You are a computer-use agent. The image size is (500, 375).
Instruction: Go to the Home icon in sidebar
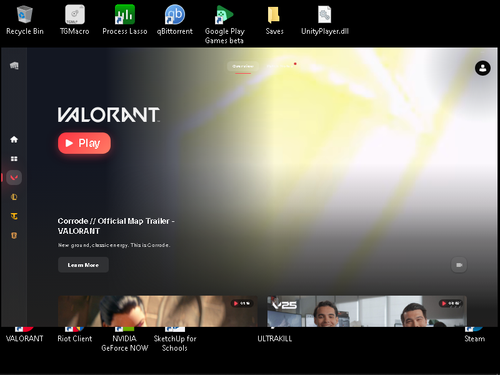(x=14, y=139)
